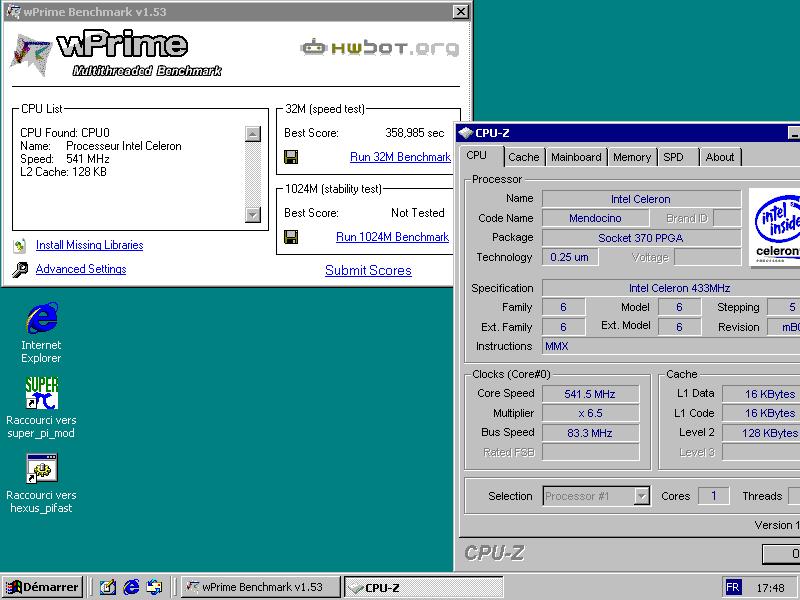
Task: Switch to the Cache tab in CPU-Z
Action: pyautogui.click(x=524, y=157)
